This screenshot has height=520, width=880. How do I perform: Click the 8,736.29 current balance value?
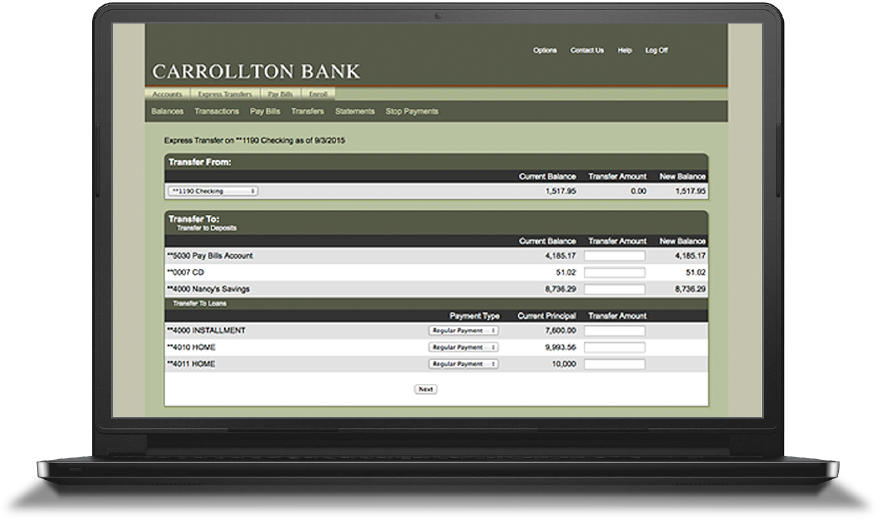point(561,289)
